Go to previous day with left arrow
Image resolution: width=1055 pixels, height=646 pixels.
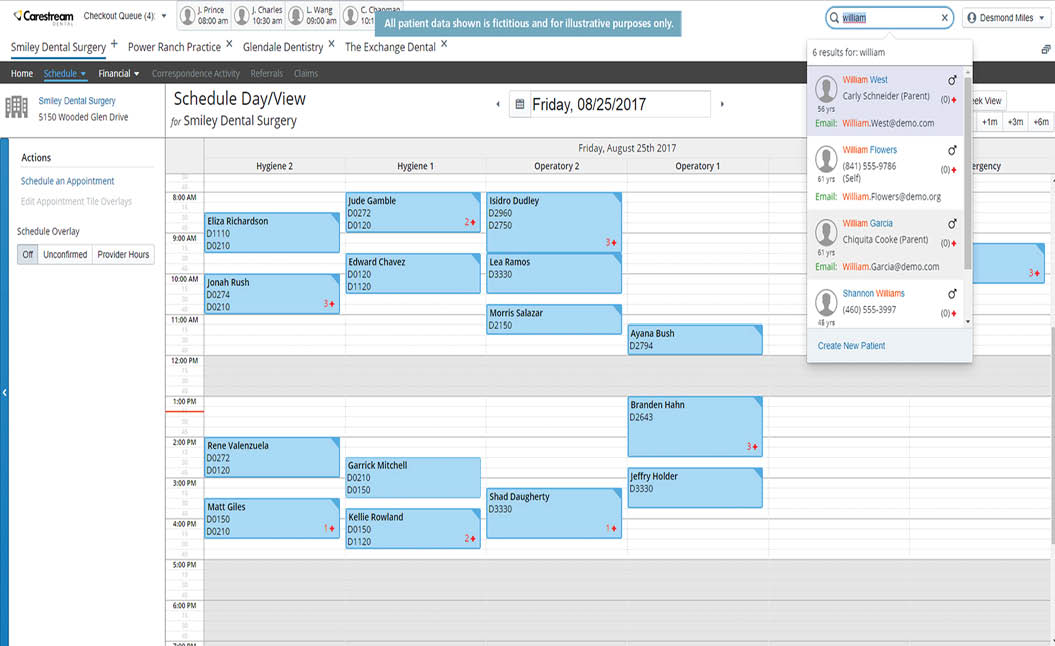click(498, 104)
